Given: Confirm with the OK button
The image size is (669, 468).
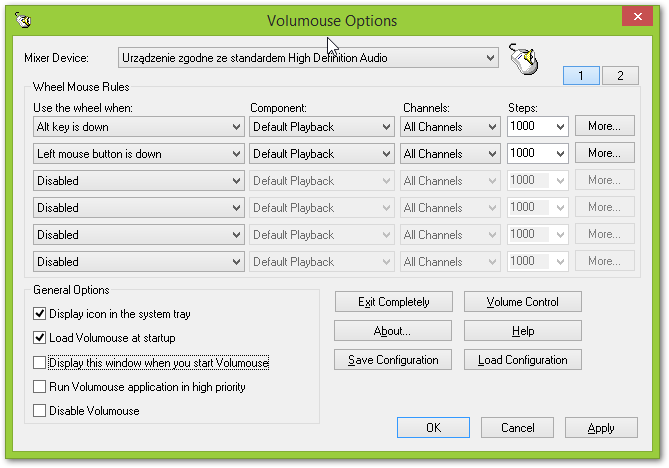Looking at the screenshot, I should tap(433, 427).
